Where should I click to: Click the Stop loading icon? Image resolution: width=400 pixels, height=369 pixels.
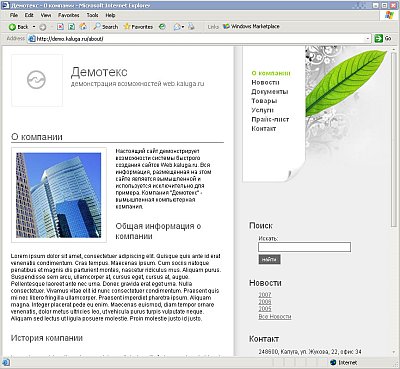[60, 27]
